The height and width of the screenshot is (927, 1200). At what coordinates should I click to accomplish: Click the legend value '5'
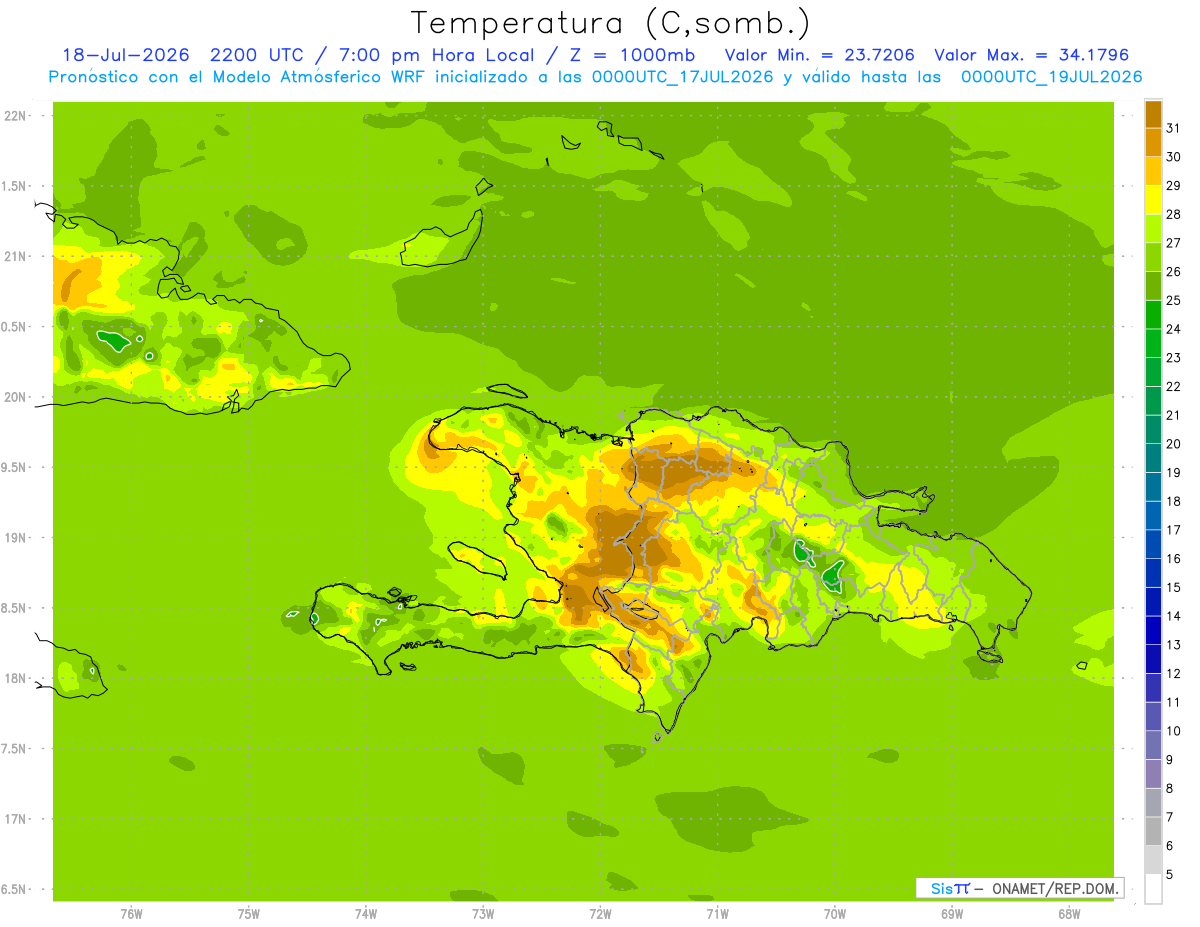coord(1170,875)
